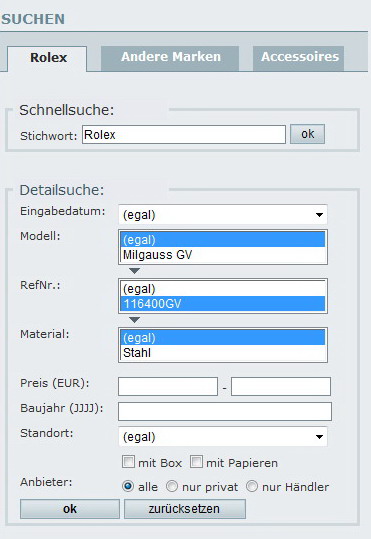
Task: Focus the Baujahr (JJJJ) field
Action: tap(225, 411)
